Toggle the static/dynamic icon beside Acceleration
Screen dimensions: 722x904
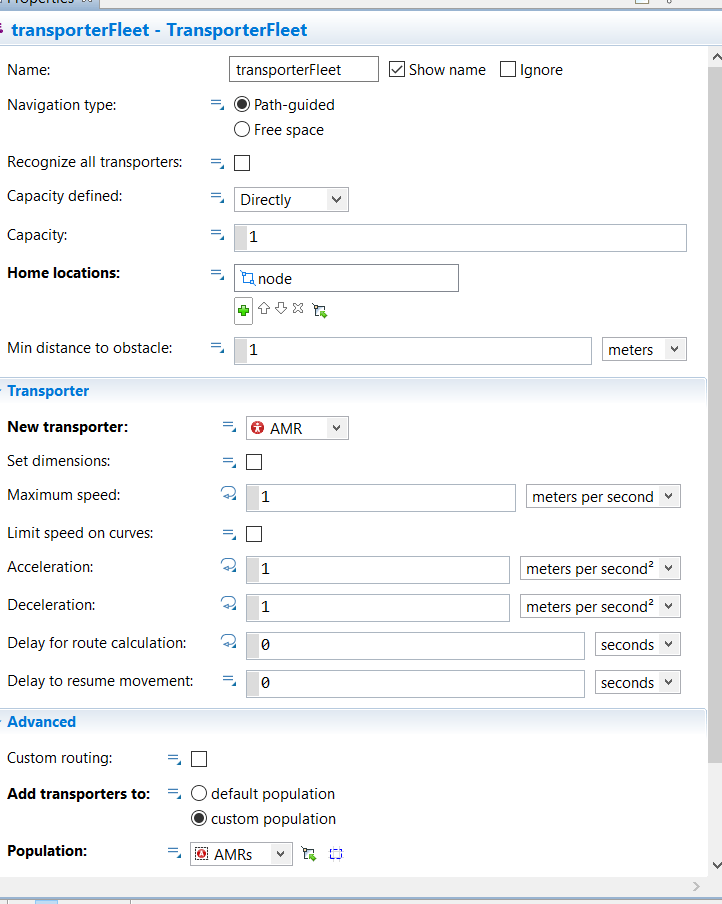(229, 567)
